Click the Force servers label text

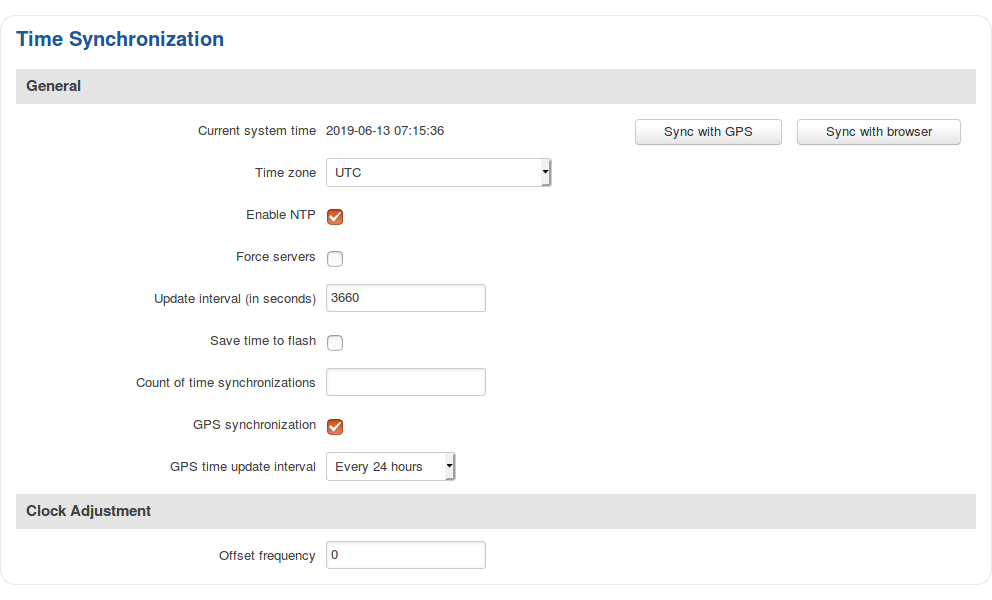(275, 257)
